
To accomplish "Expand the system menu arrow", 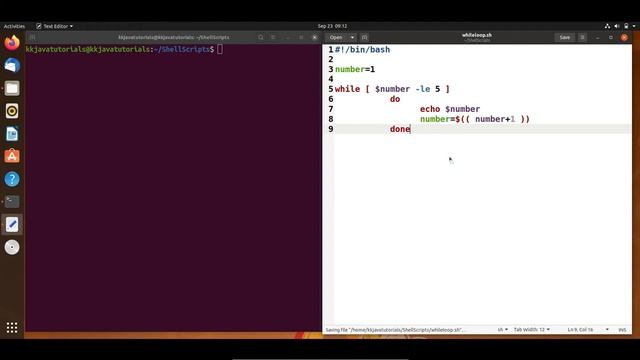I will [634, 26].
